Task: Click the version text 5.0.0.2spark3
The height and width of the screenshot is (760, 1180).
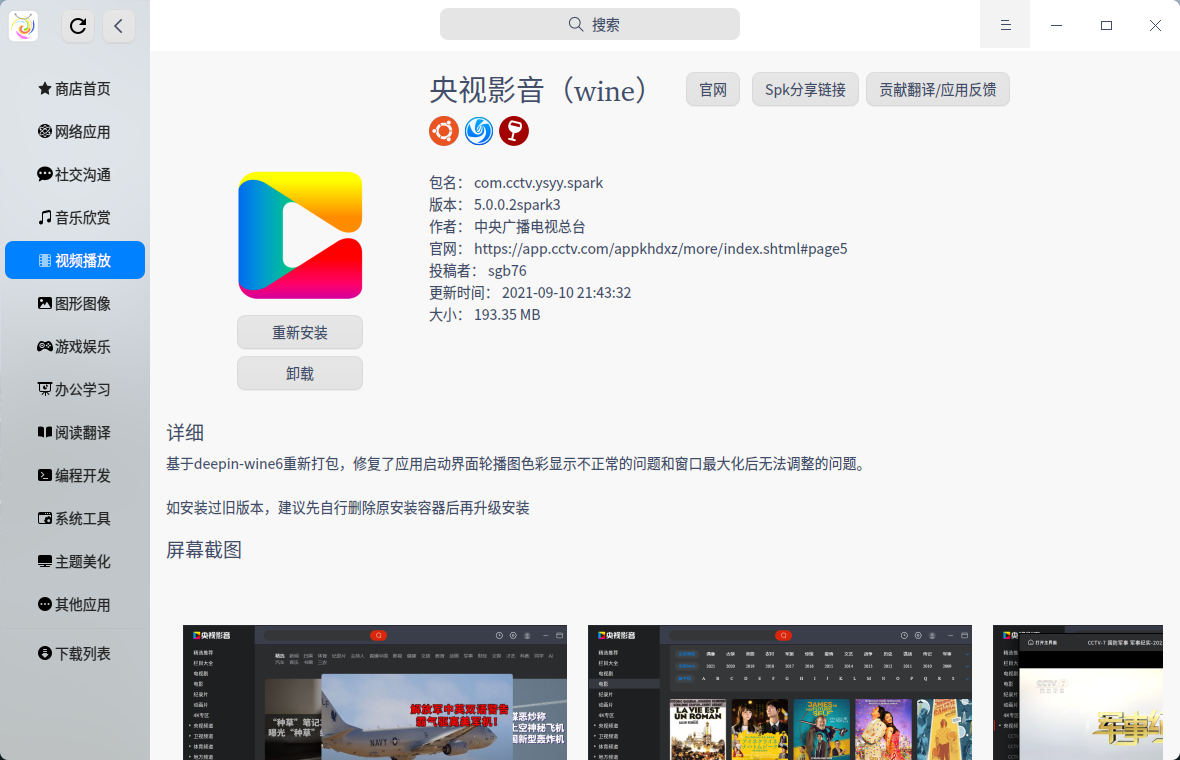Action: pyautogui.click(x=517, y=205)
